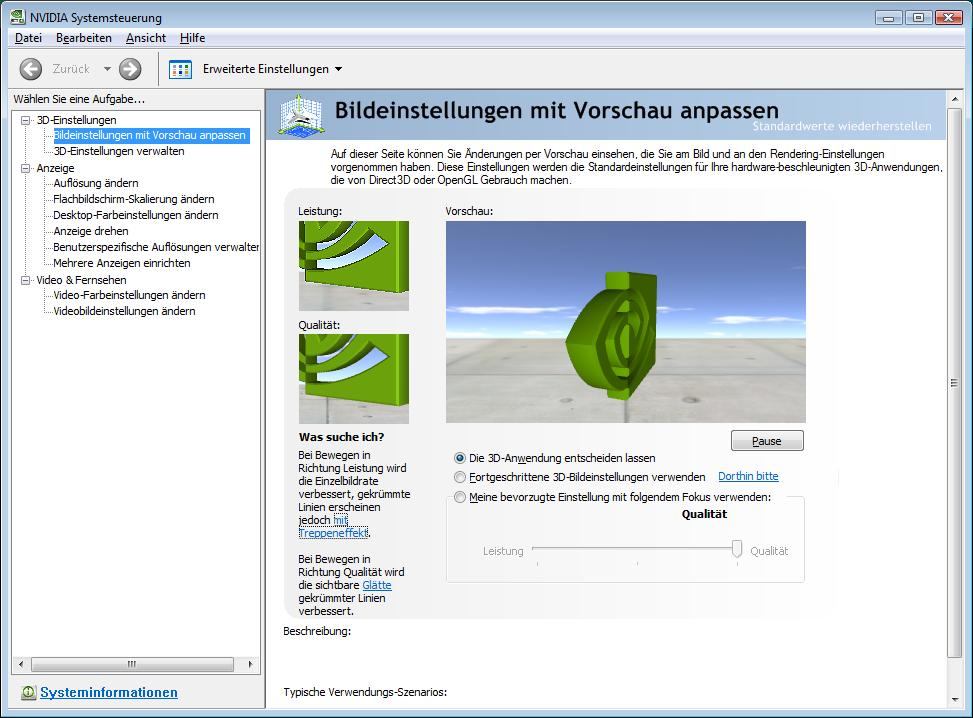Select Flachbildschirm-Skalierung ändern task
The width and height of the screenshot is (973, 718).
click(133, 199)
